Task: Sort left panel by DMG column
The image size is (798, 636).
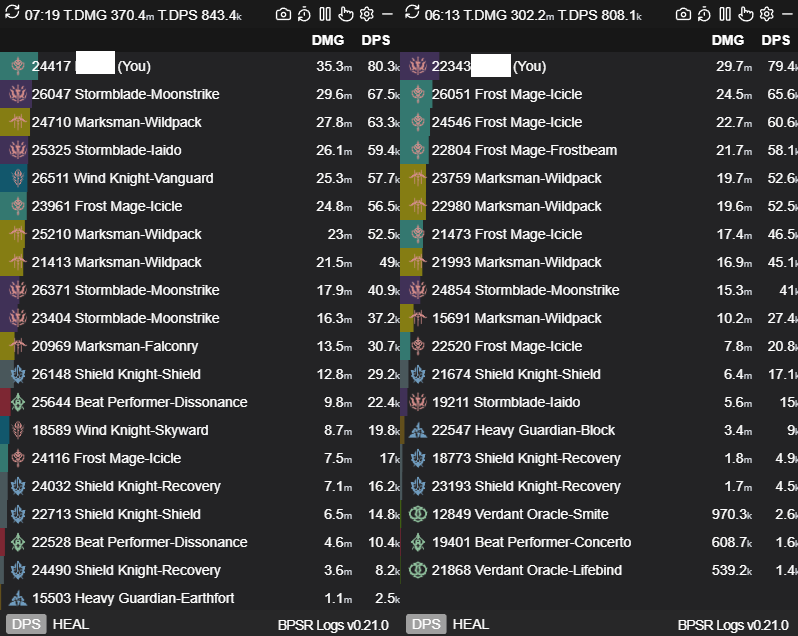Action: click(328, 40)
